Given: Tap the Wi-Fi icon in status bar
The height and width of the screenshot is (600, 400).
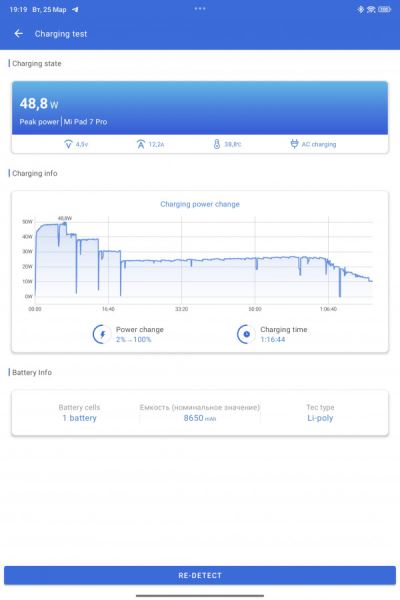Looking at the screenshot, I should click(371, 10).
